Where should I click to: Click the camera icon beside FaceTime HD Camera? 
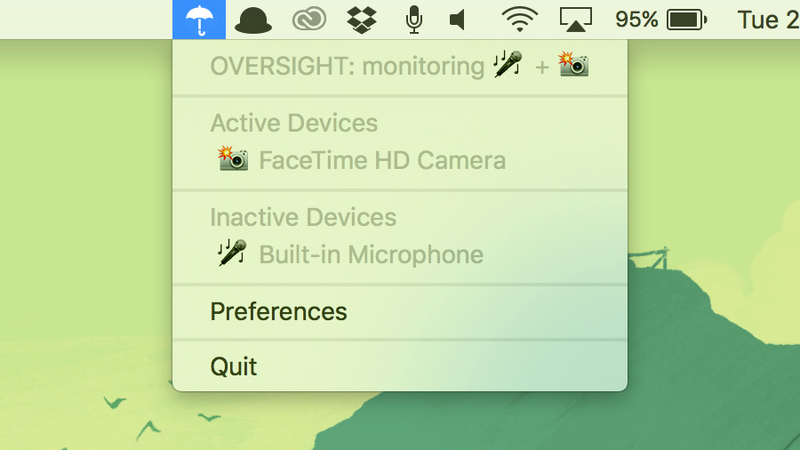pos(233,158)
